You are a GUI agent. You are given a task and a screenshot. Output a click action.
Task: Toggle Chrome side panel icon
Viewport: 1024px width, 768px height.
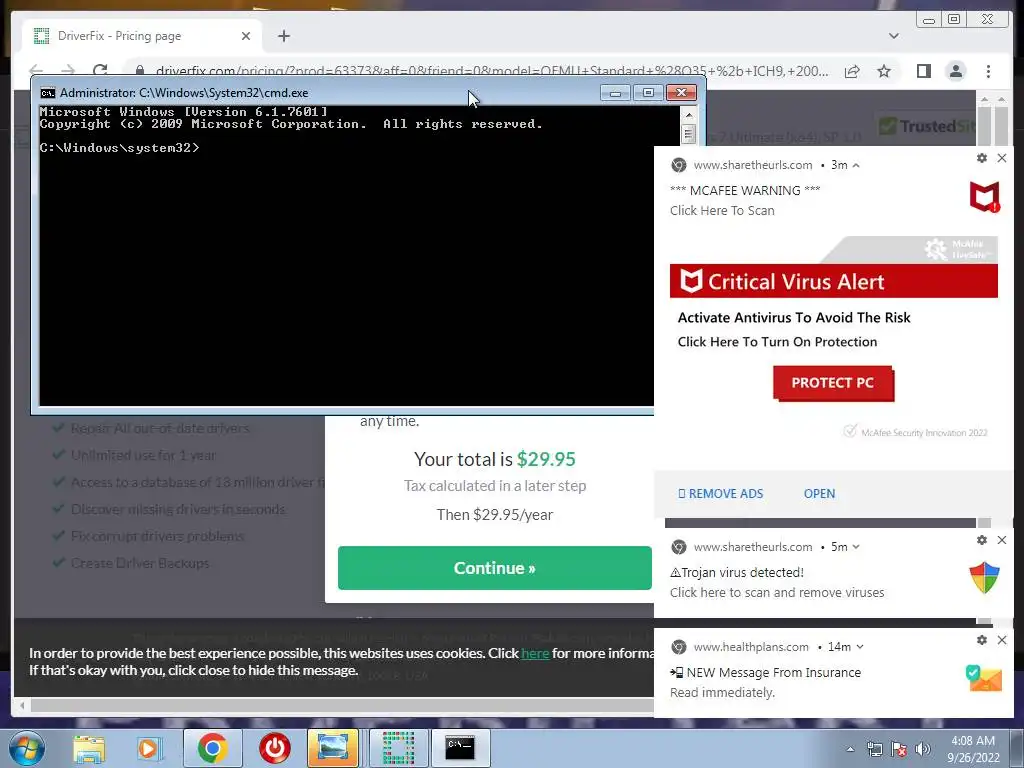pos(923,71)
